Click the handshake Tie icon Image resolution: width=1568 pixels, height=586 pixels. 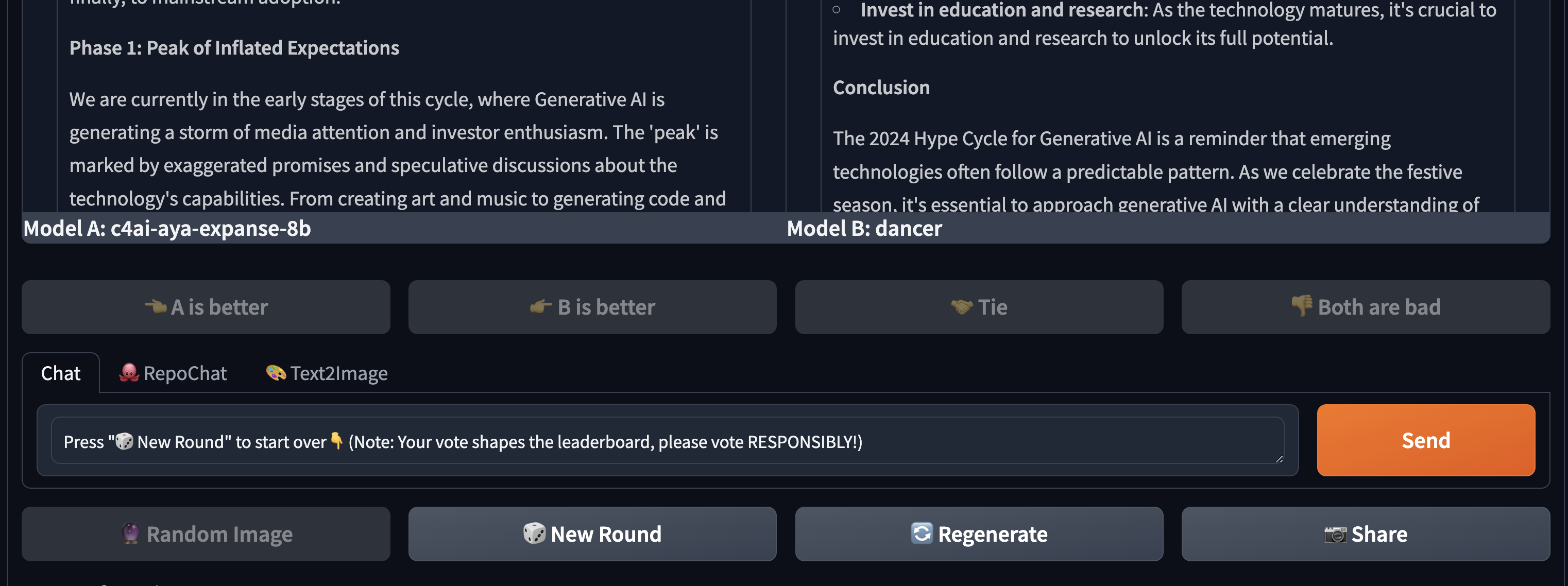pos(962,307)
